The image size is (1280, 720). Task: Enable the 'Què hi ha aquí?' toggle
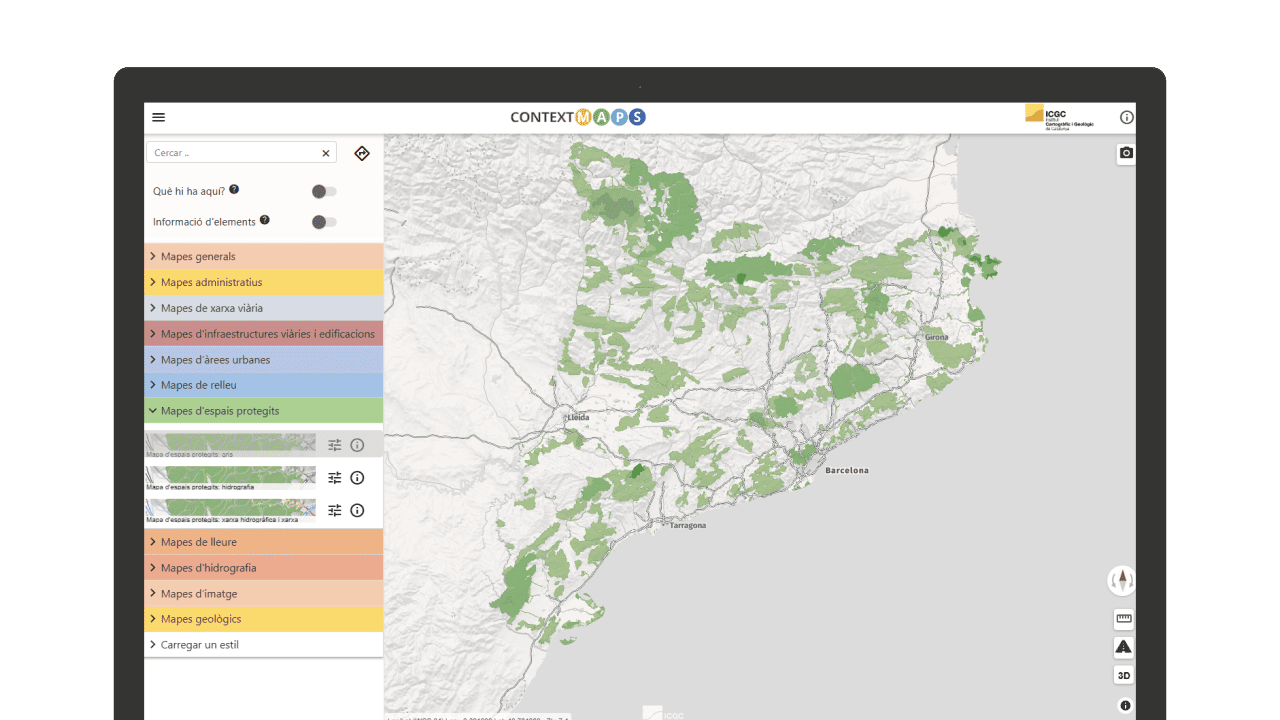(x=323, y=190)
